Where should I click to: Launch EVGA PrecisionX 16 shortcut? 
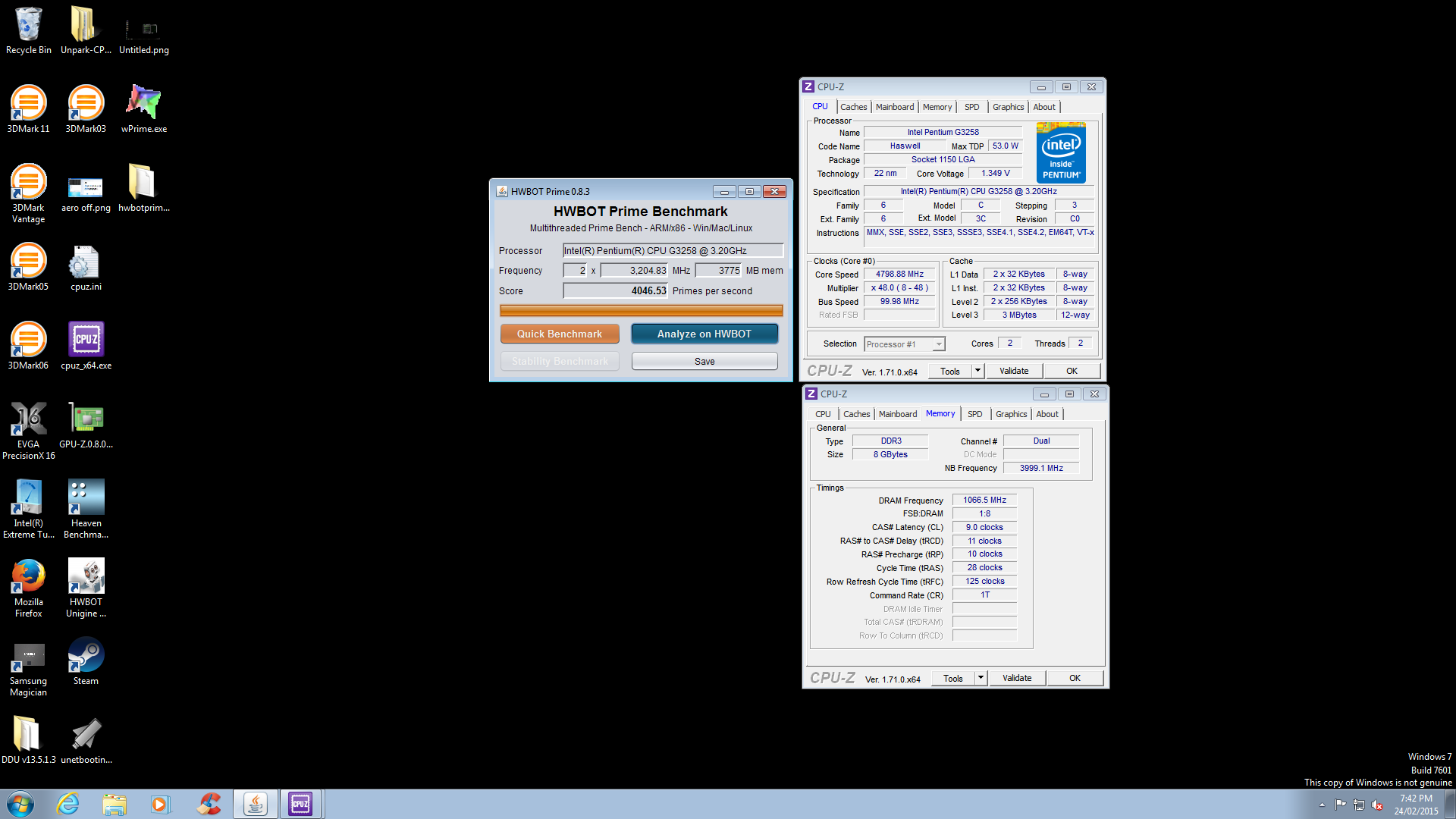[x=28, y=430]
